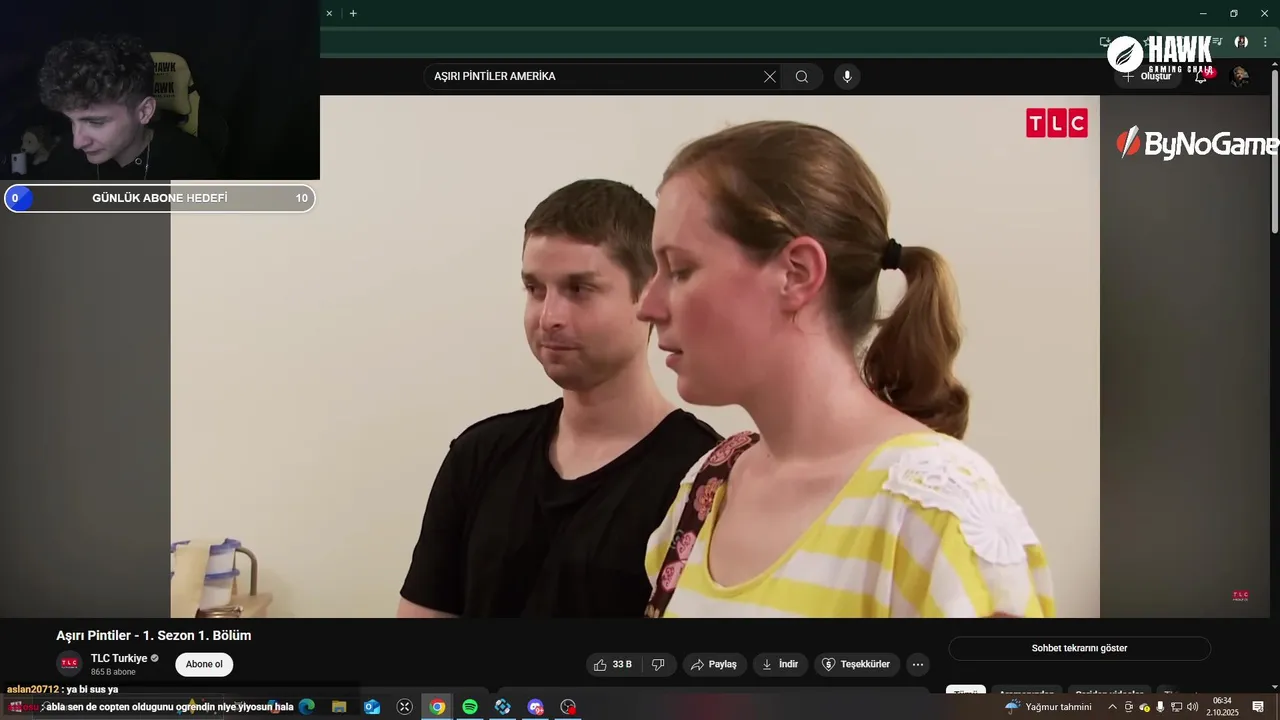
Task: Open the clock and calendar flyout
Action: point(1222,707)
